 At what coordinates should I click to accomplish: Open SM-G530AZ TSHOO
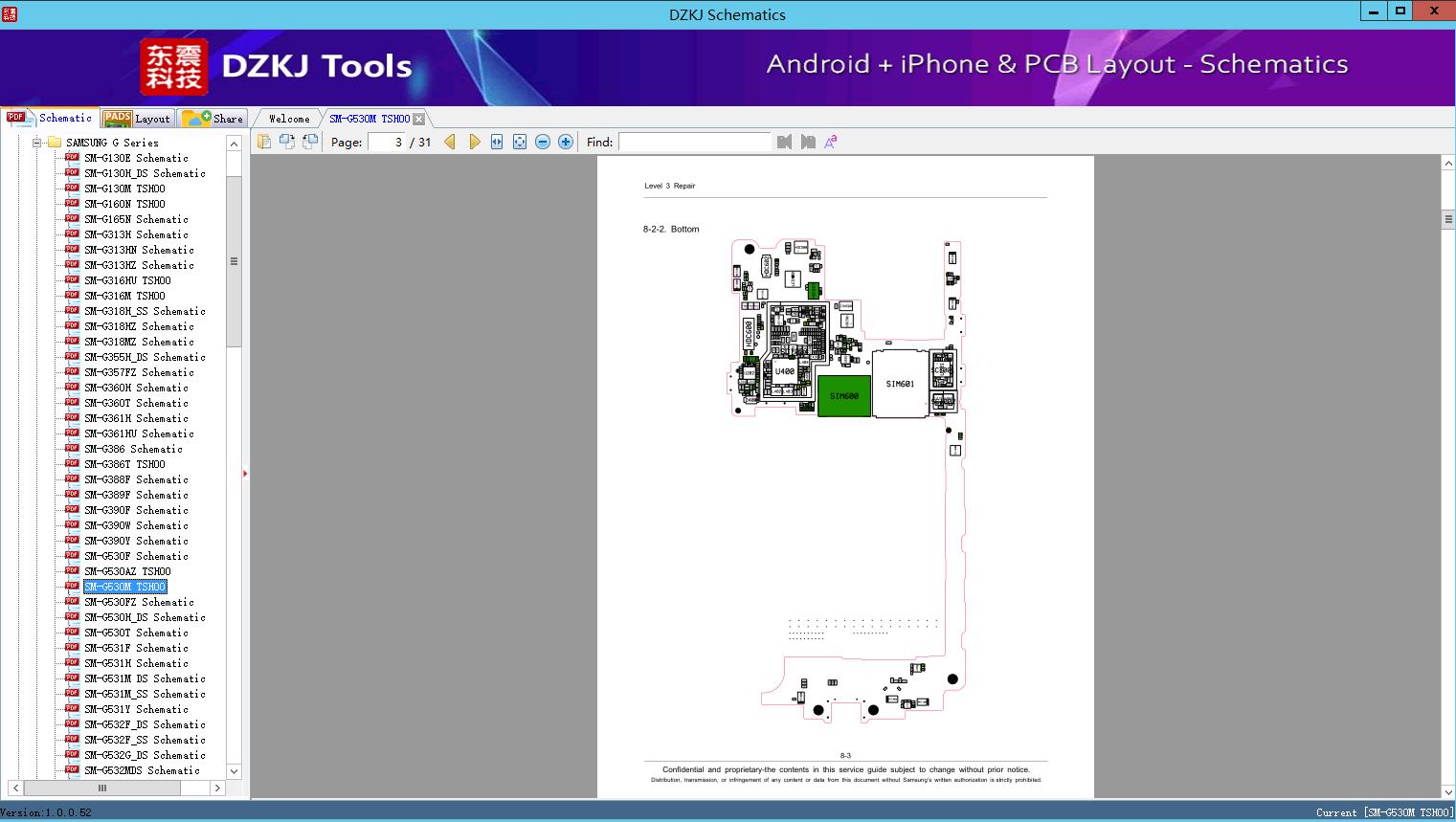(x=127, y=571)
